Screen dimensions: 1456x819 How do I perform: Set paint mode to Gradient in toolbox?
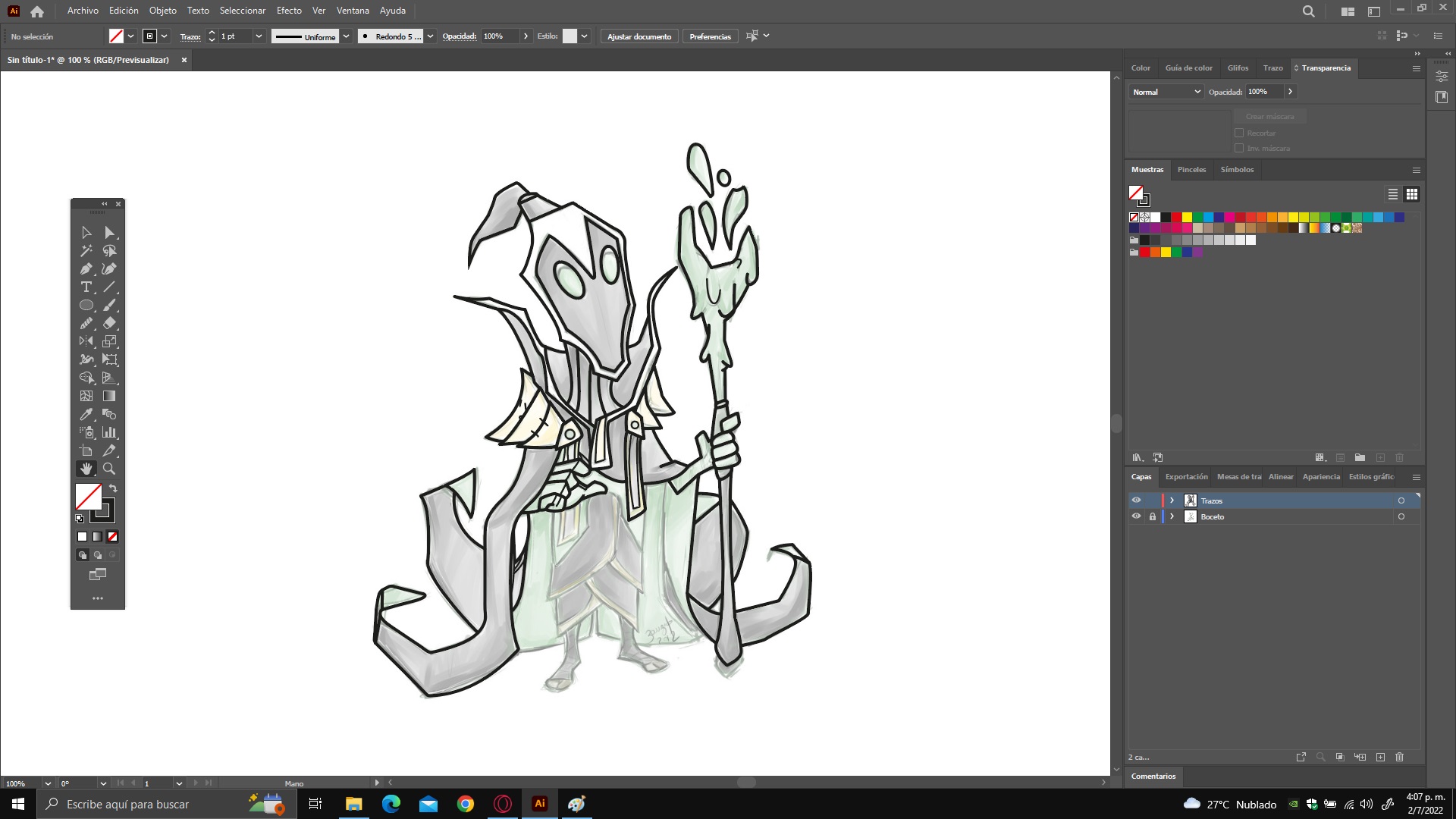coord(98,537)
